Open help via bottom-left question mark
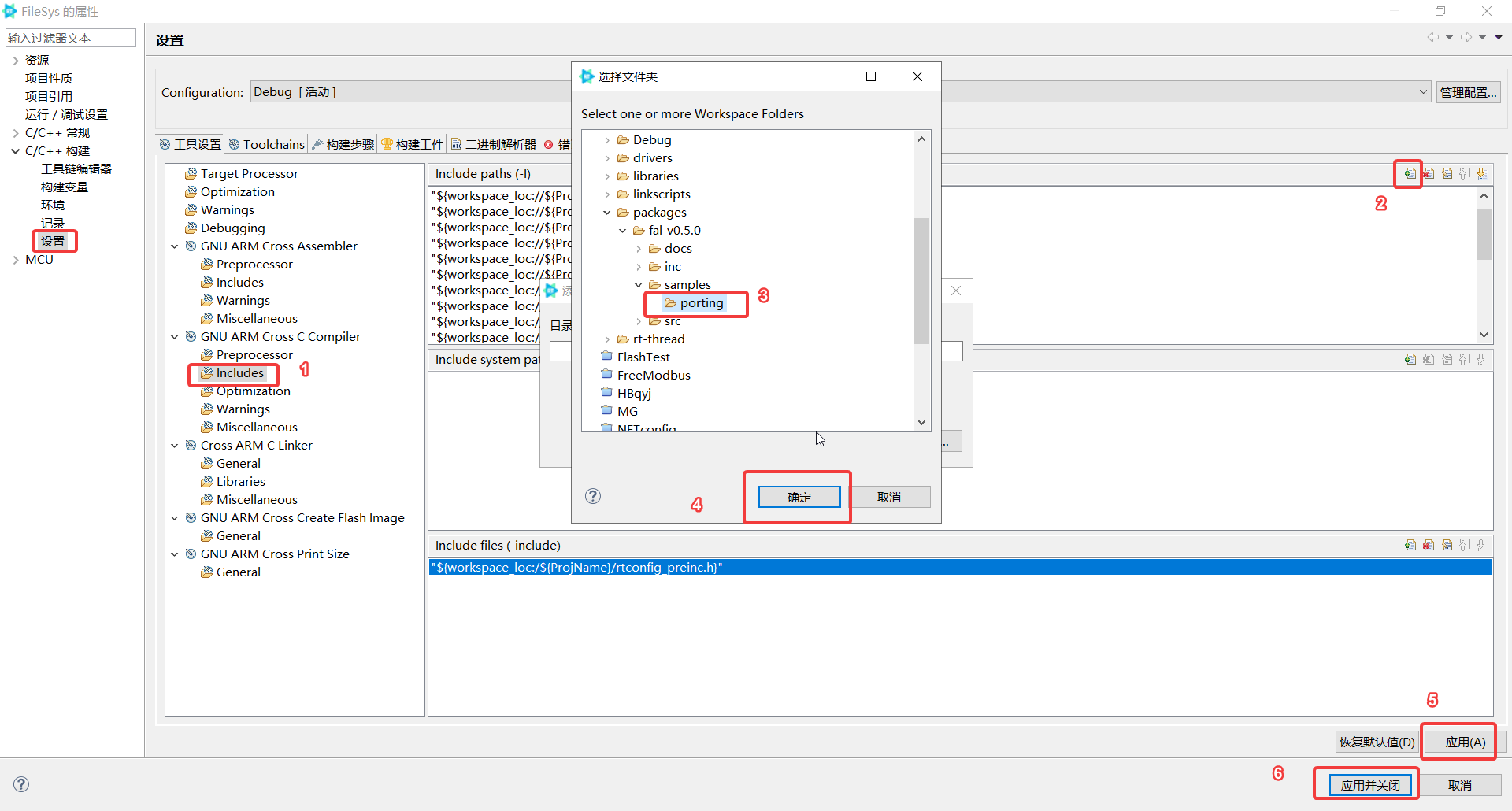Image resolution: width=1512 pixels, height=811 pixels. pyautogui.click(x=20, y=784)
